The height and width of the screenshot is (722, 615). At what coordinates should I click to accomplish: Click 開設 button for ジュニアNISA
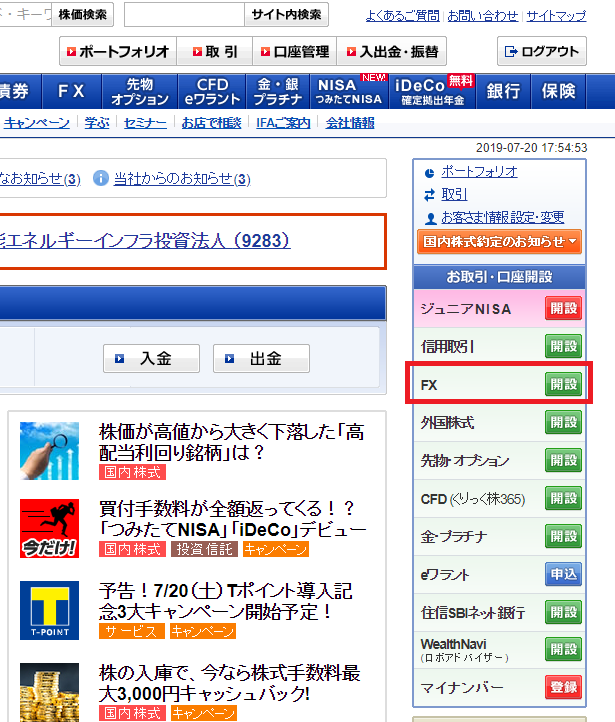click(563, 308)
